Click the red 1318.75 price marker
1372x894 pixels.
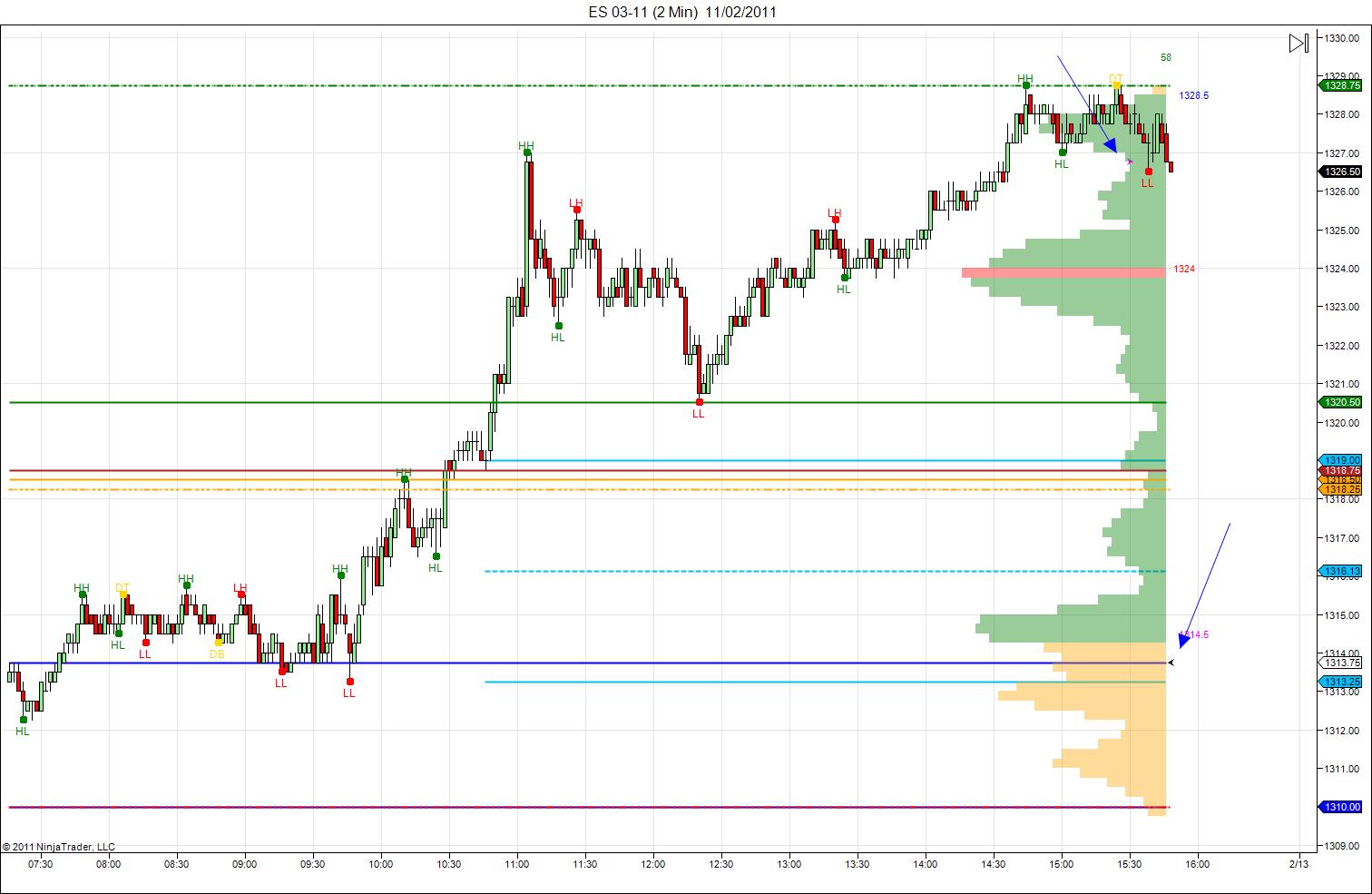tap(1341, 470)
